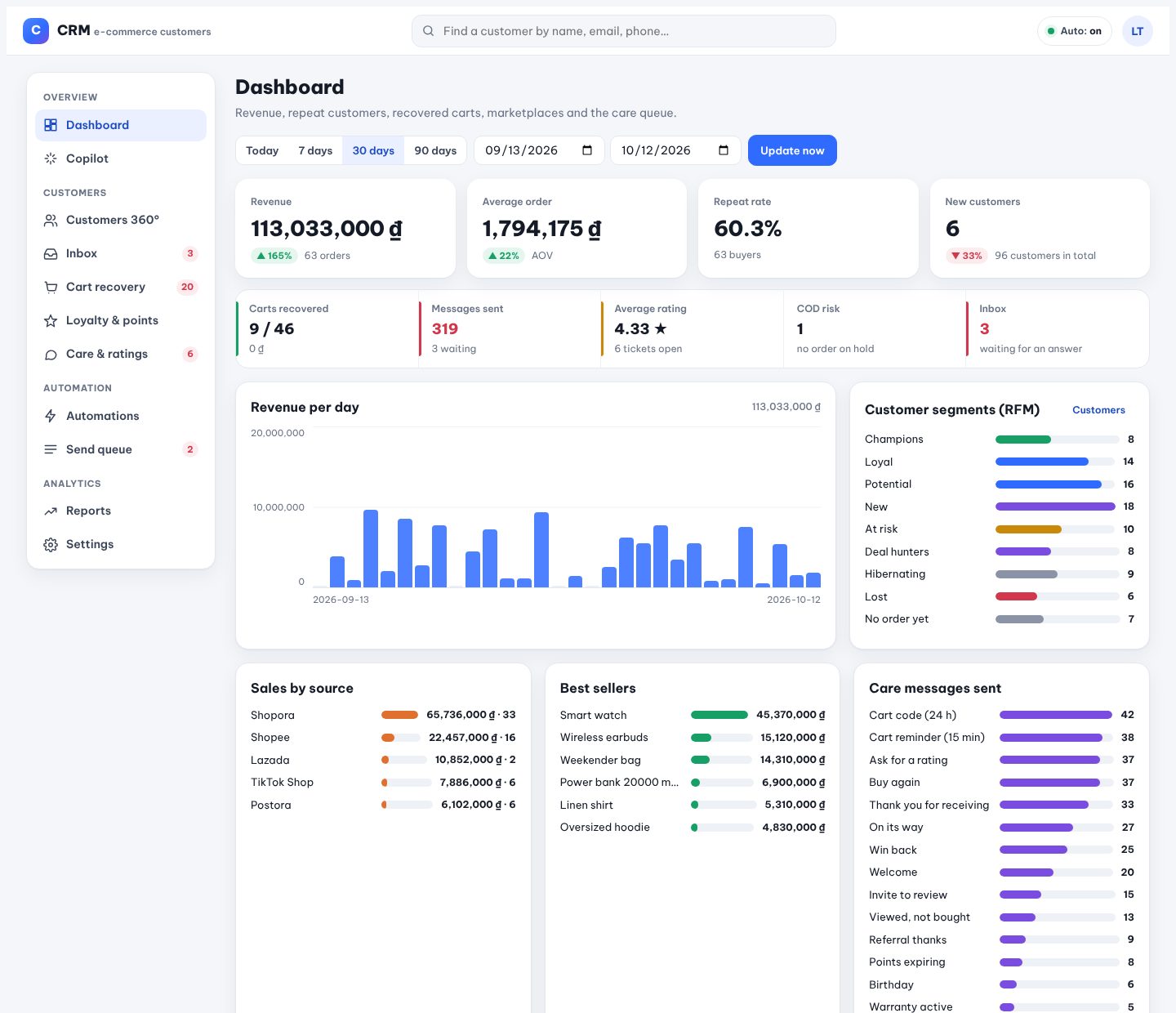The image size is (1176, 1013).
Task: Click the Automations lightning bolt icon
Action: tap(51, 416)
